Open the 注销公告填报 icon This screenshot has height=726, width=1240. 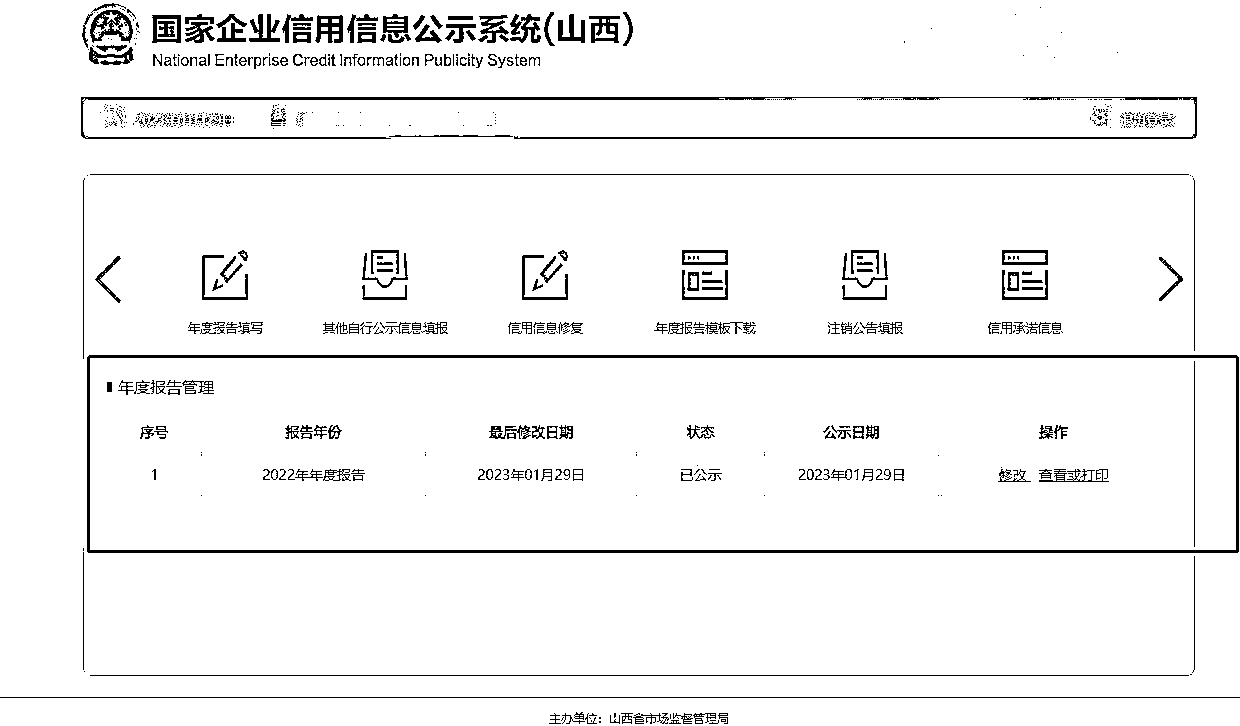coord(865,275)
